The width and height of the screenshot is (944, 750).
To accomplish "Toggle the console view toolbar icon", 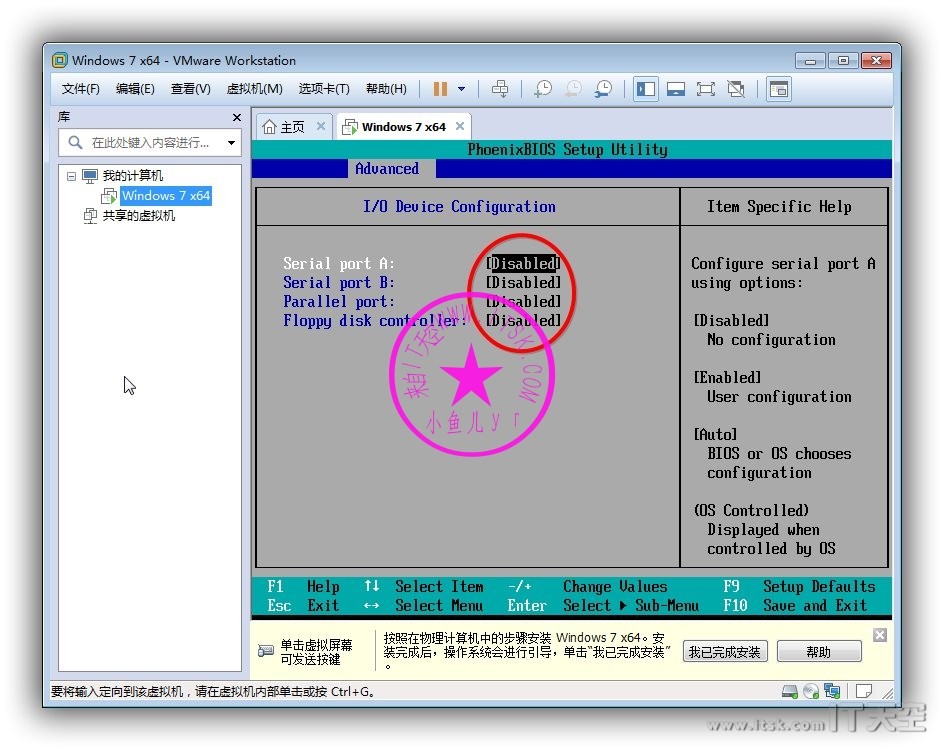I will 779,89.
